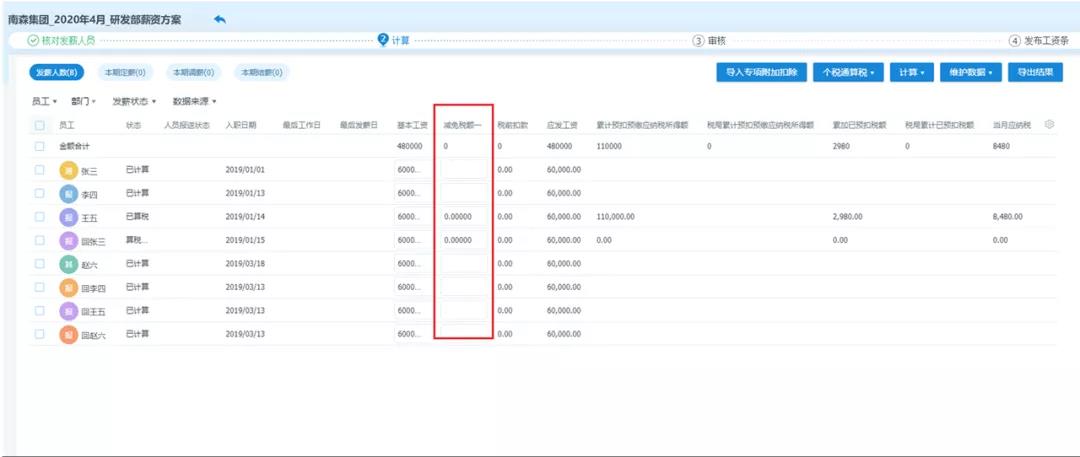Click the 核对发薪人员 step checkmark icon
Image resolution: width=1080 pixels, height=457 pixels.
32,40
